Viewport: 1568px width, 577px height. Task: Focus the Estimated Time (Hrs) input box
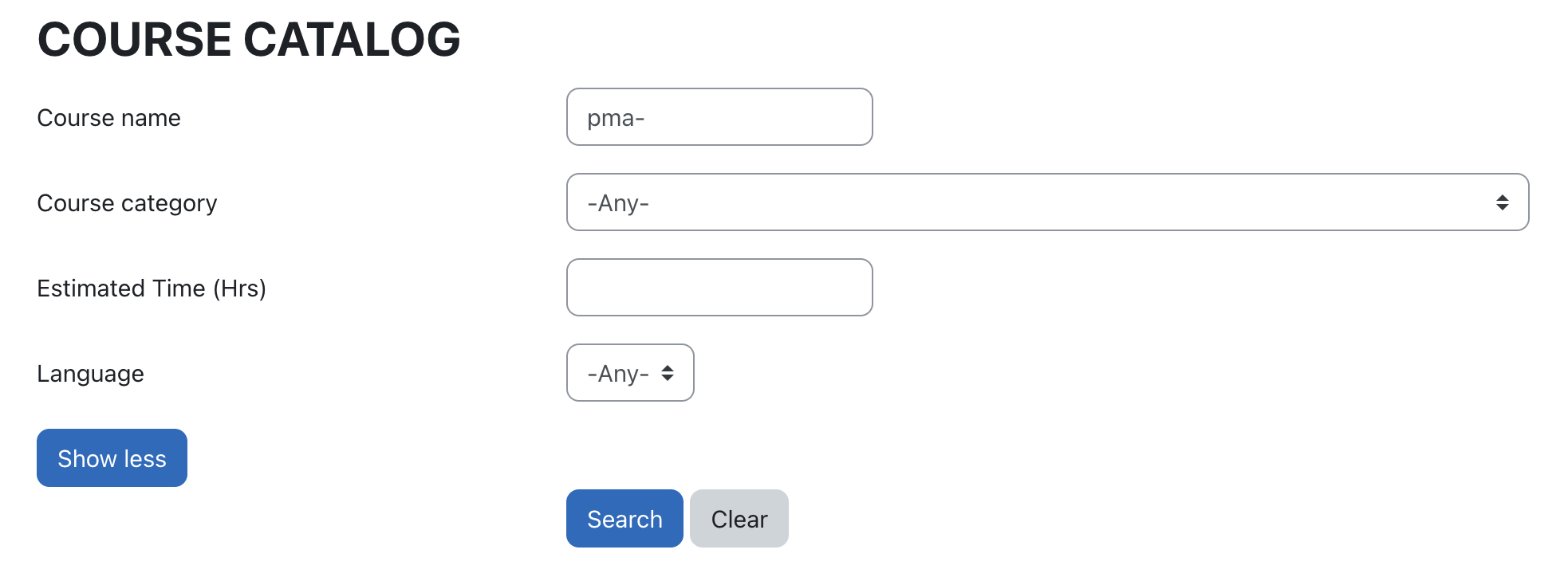pyautogui.click(x=719, y=288)
